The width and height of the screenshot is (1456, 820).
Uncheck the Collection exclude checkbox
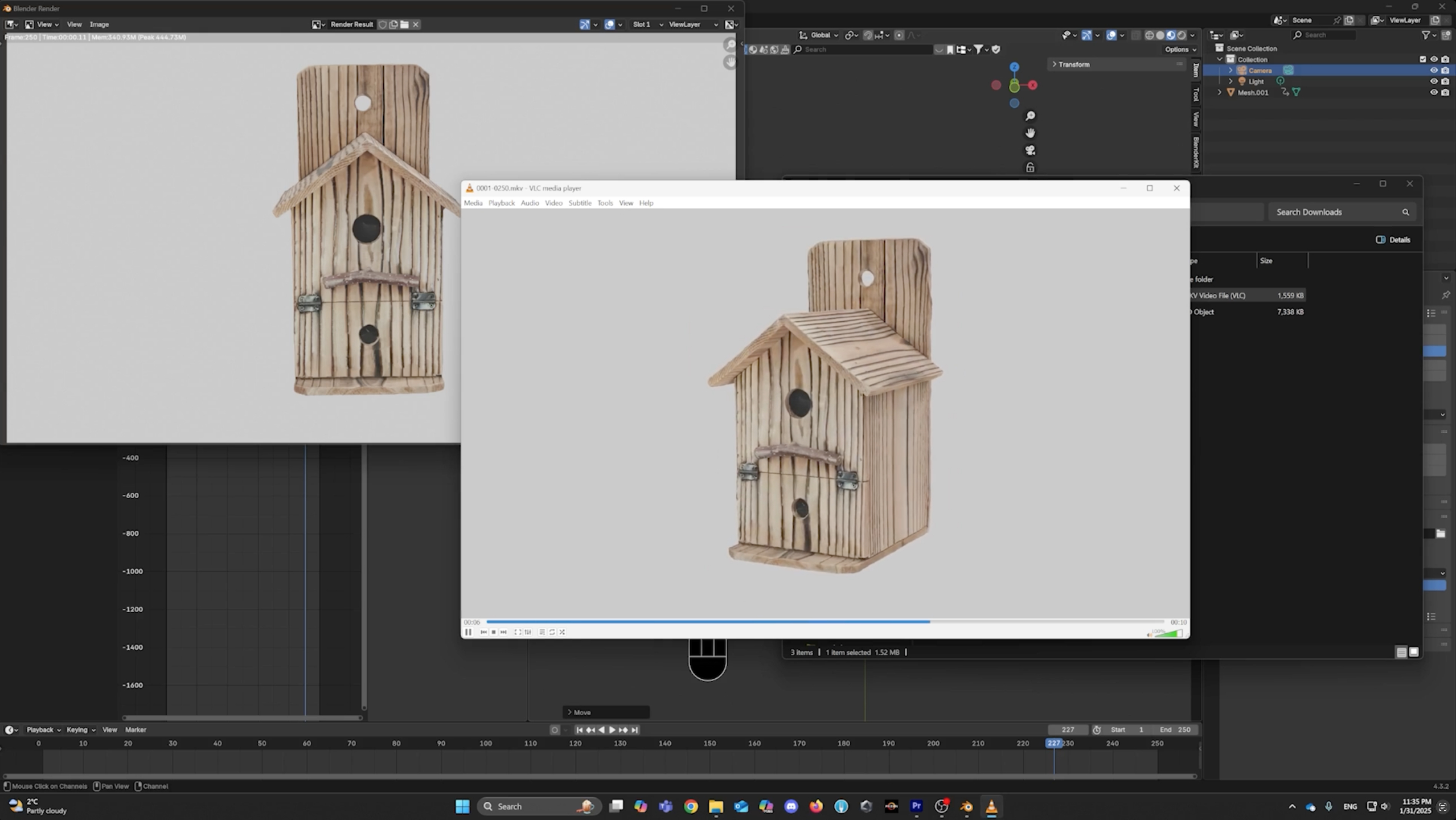tap(1422, 59)
